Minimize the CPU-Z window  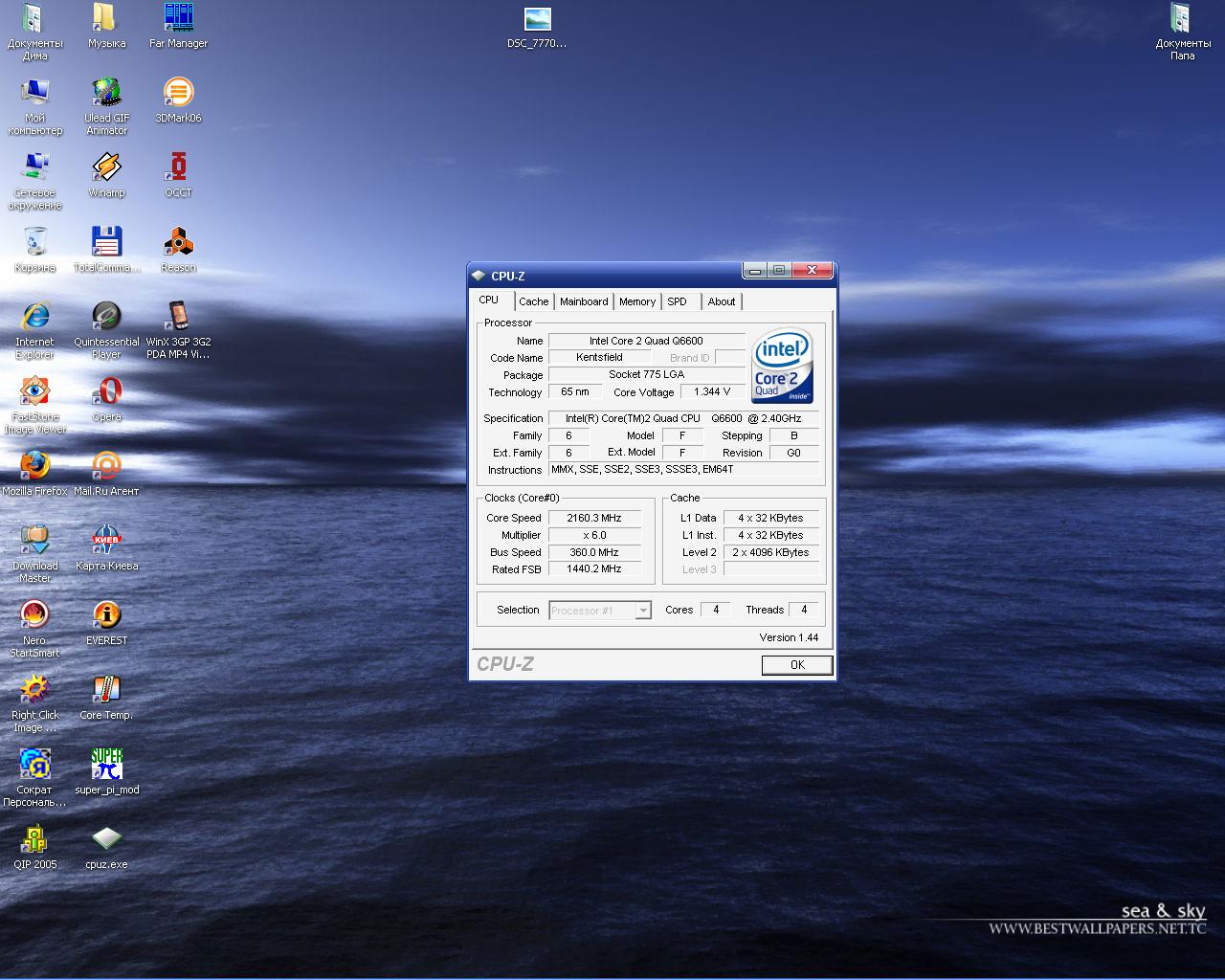[755, 271]
